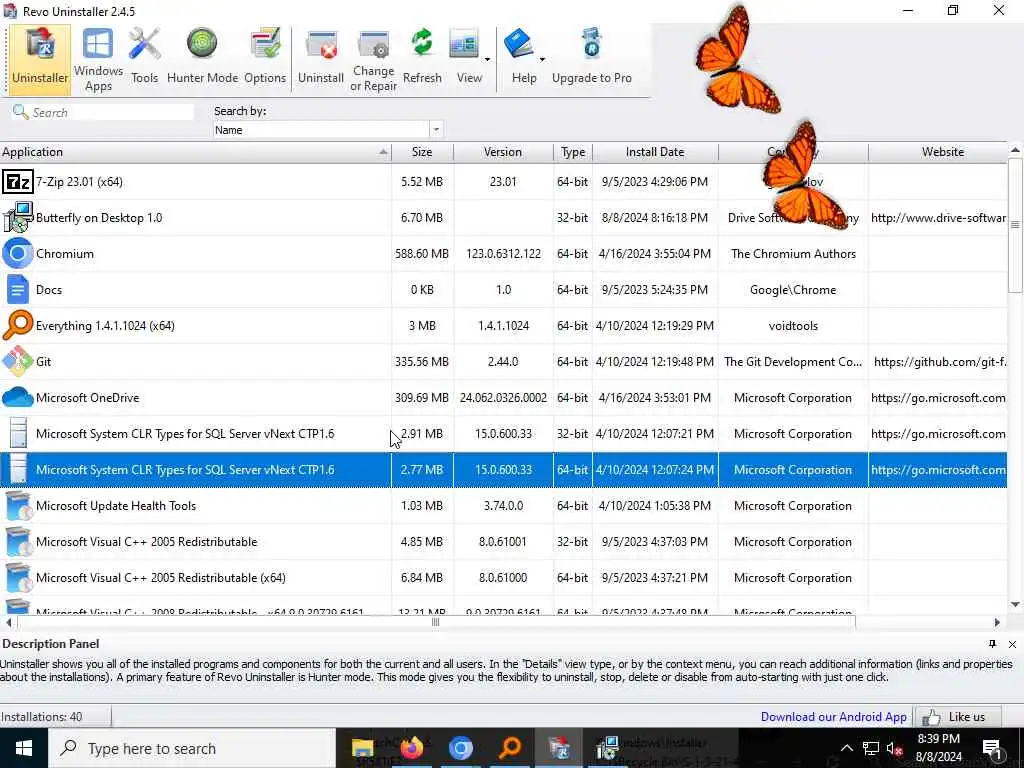Image resolution: width=1024 pixels, height=768 pixels.
Task: Open Download our Android App link
Action: 833,716
